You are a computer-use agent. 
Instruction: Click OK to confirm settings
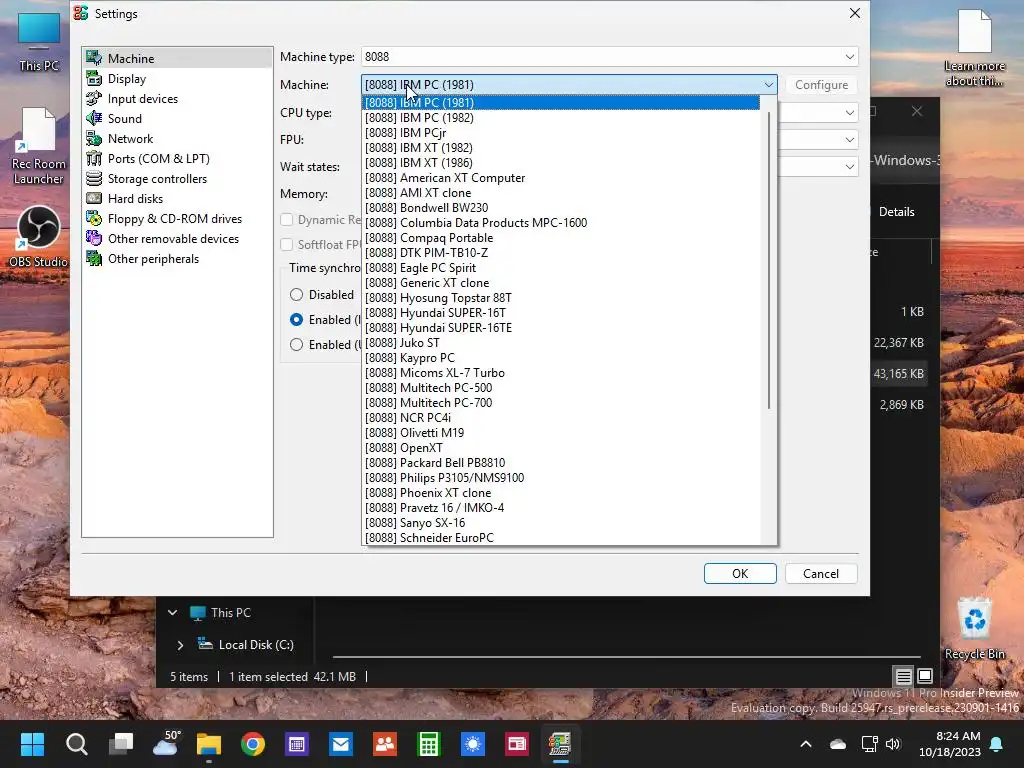tap(740, 573)
